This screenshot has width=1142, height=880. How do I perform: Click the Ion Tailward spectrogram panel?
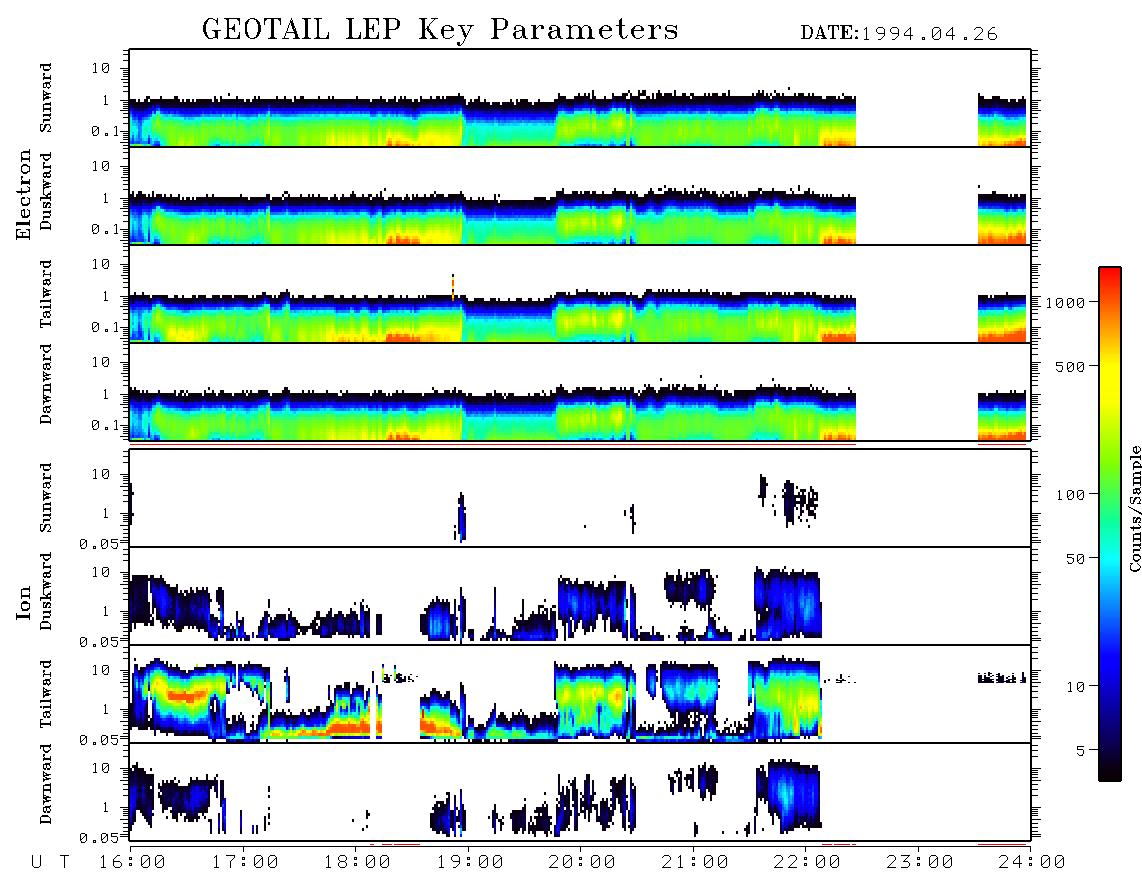[580, 694]
